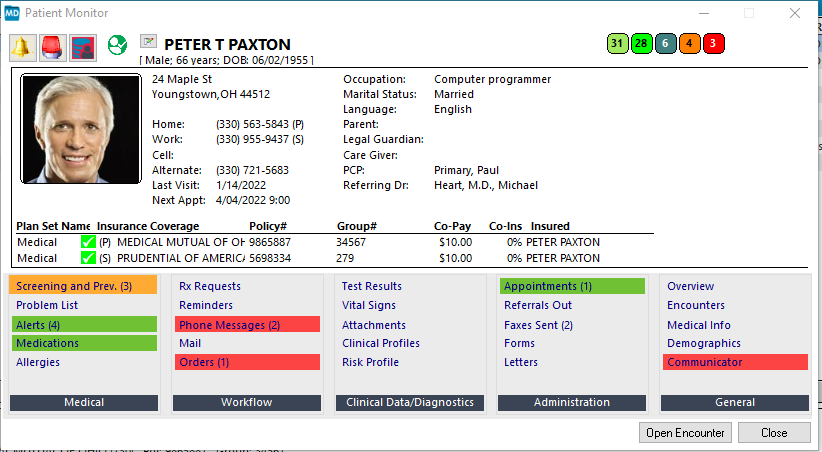
Task: Click the teal badge showing 6
Action: pyautogui.click(x=665, y=44)
